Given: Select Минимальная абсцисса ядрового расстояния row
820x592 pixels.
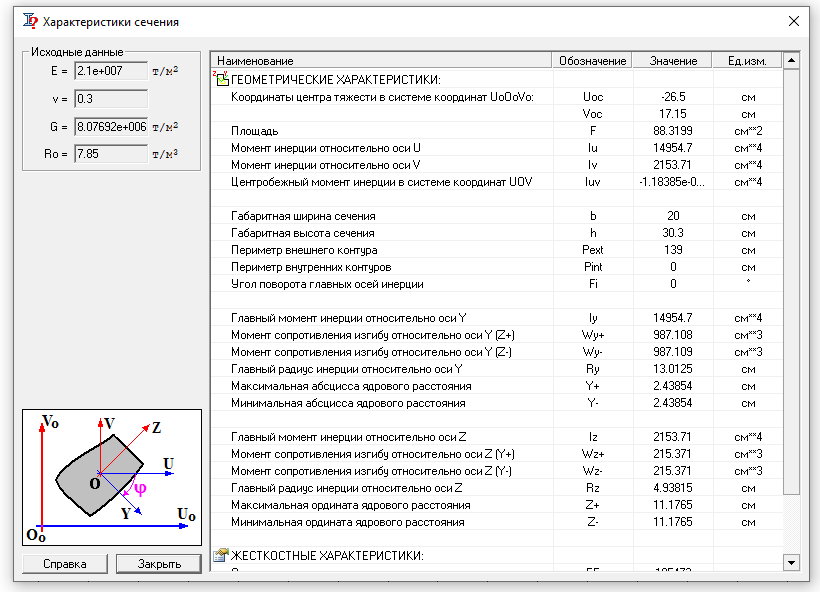Looking at the screenshot, I should (497, 403).
